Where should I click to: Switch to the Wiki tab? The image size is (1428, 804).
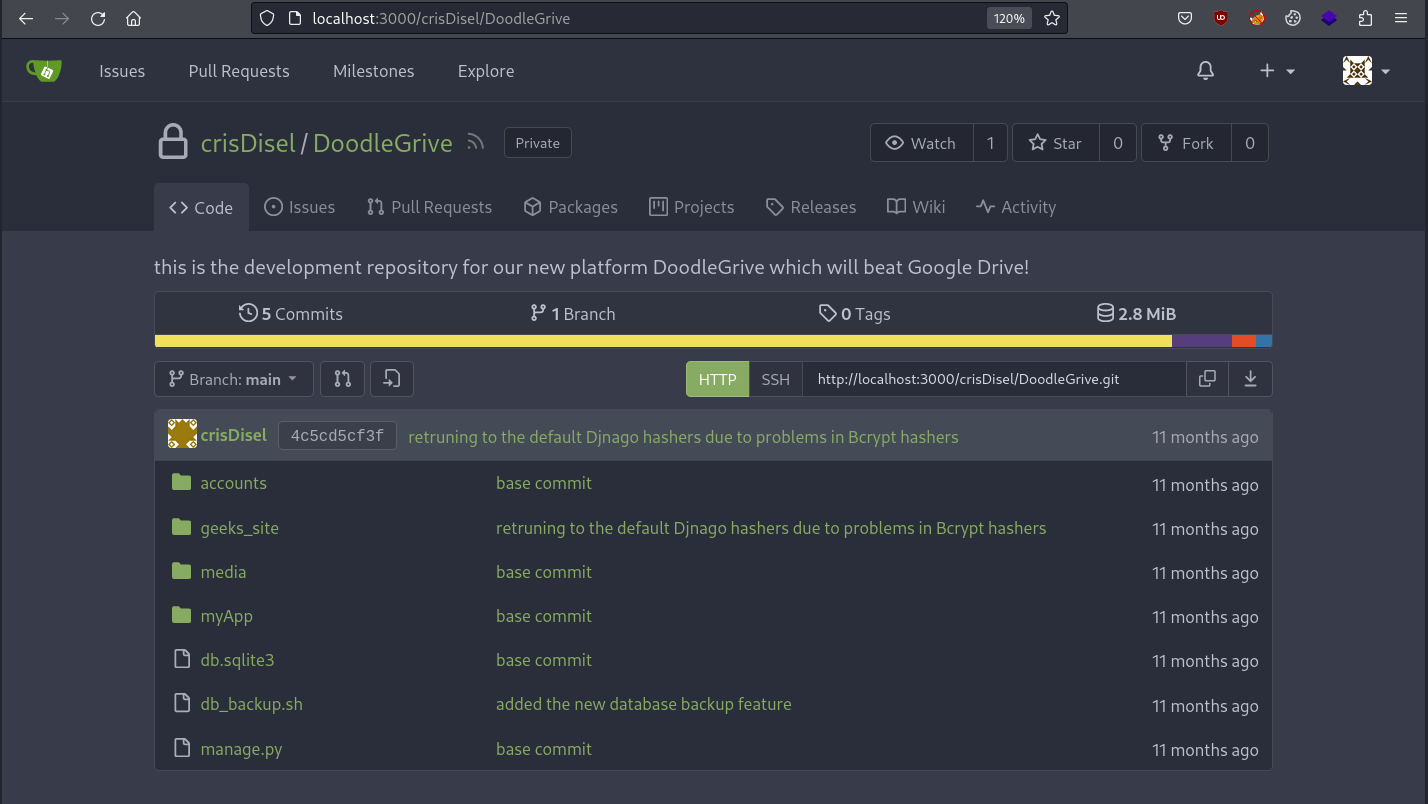(916, 207)
